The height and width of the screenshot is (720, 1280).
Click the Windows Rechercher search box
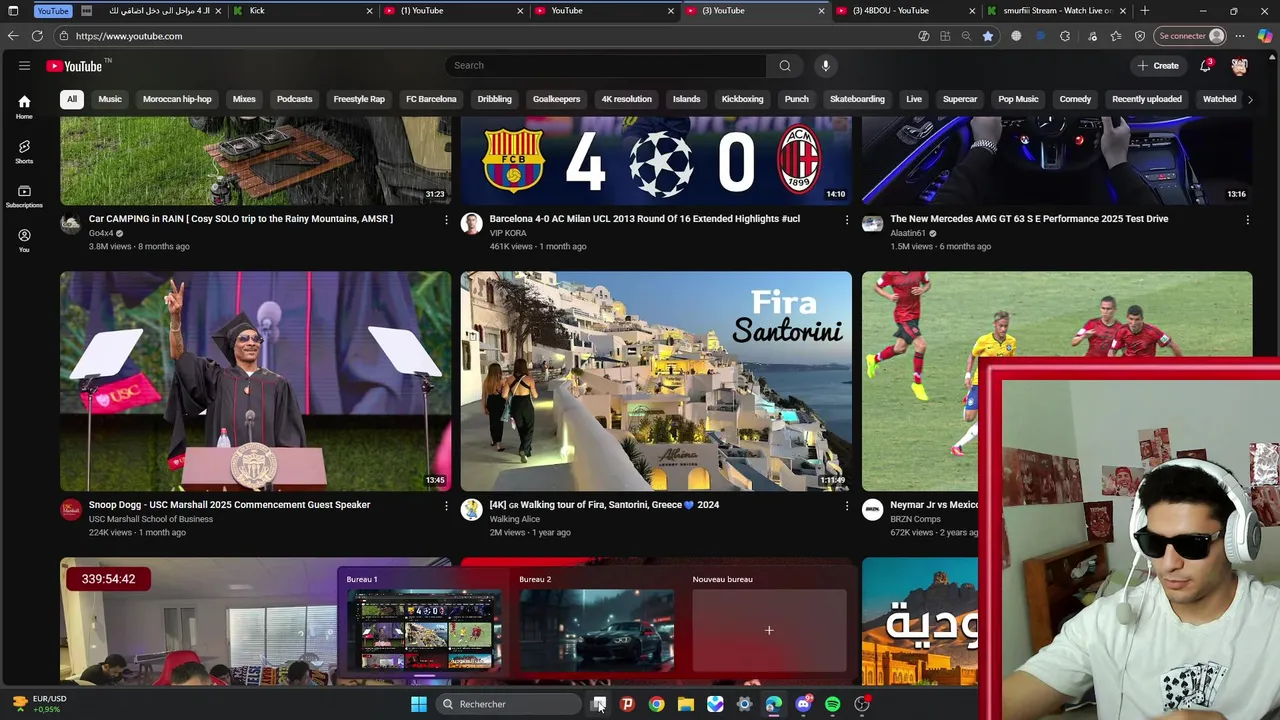point(508,704)
